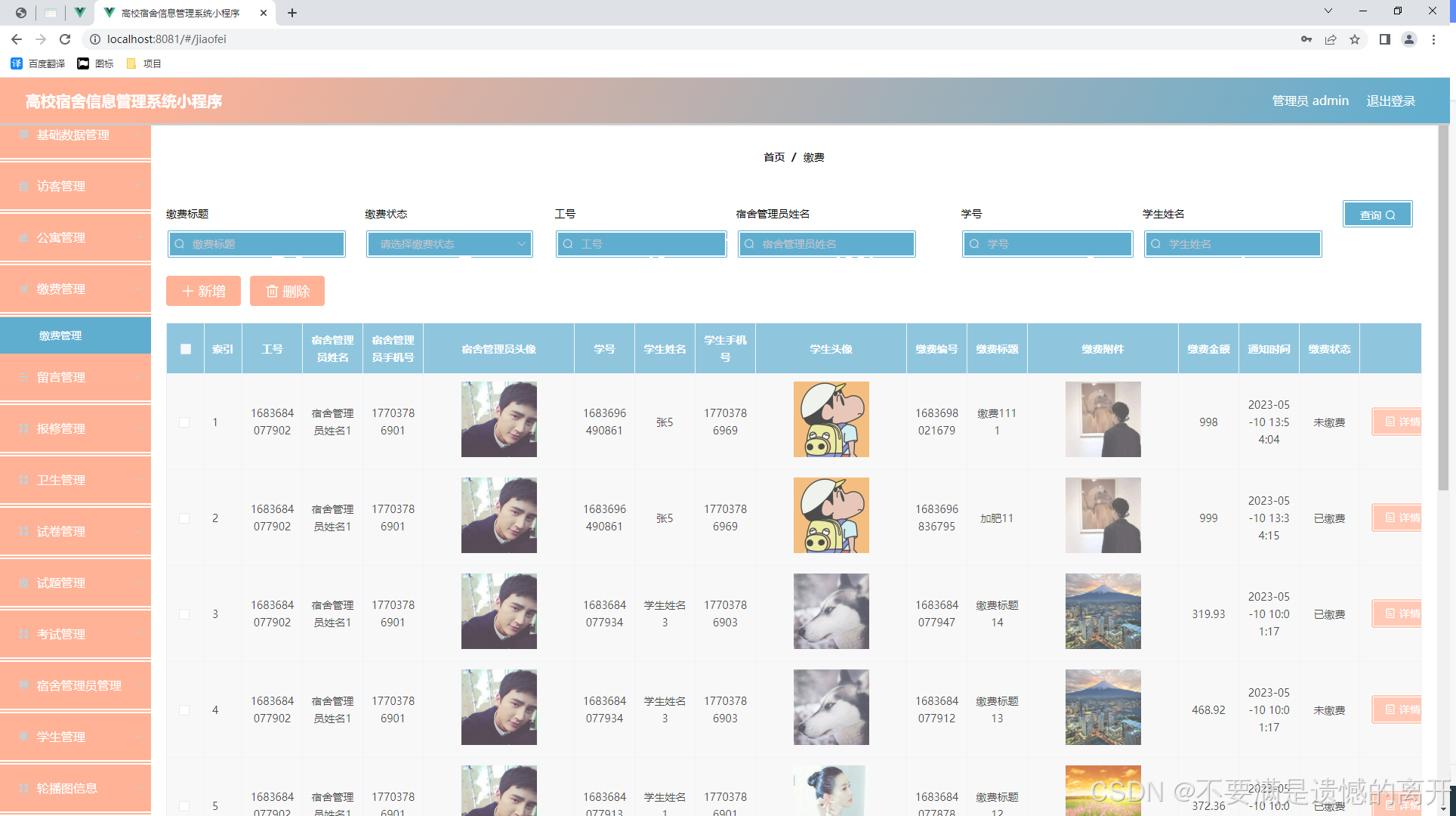Open 学生管理 sidebar menu
1456x816 pixels.
click(76, 737)
